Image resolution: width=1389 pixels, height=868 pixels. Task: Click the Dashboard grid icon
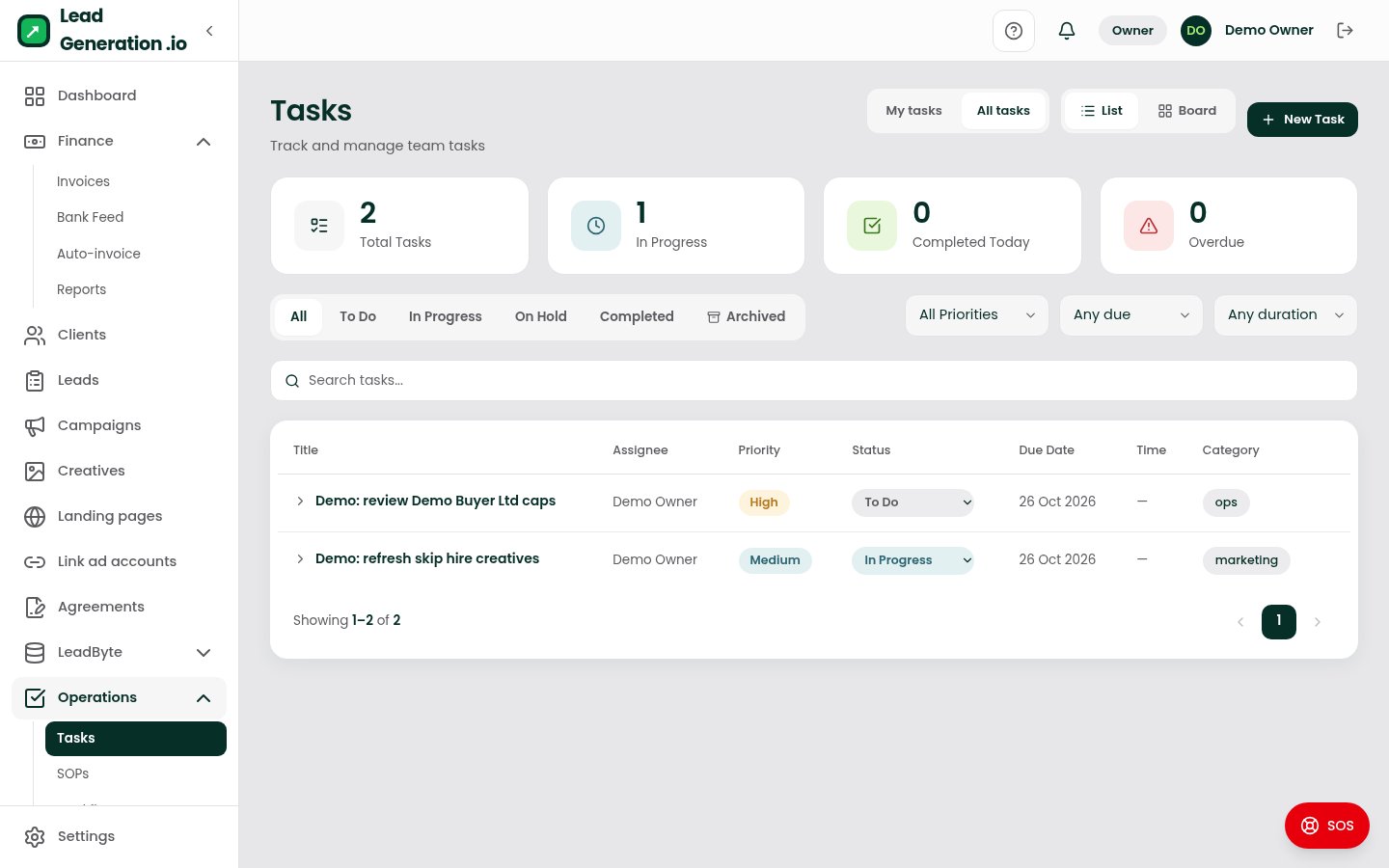(x=35, y=95)
